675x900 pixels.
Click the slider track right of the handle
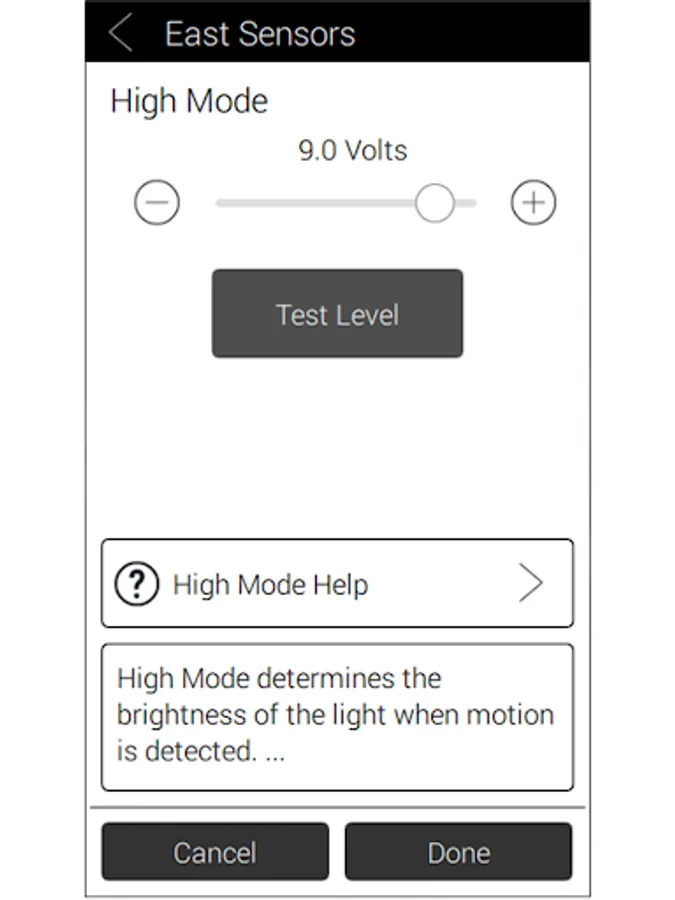[466, 203]
